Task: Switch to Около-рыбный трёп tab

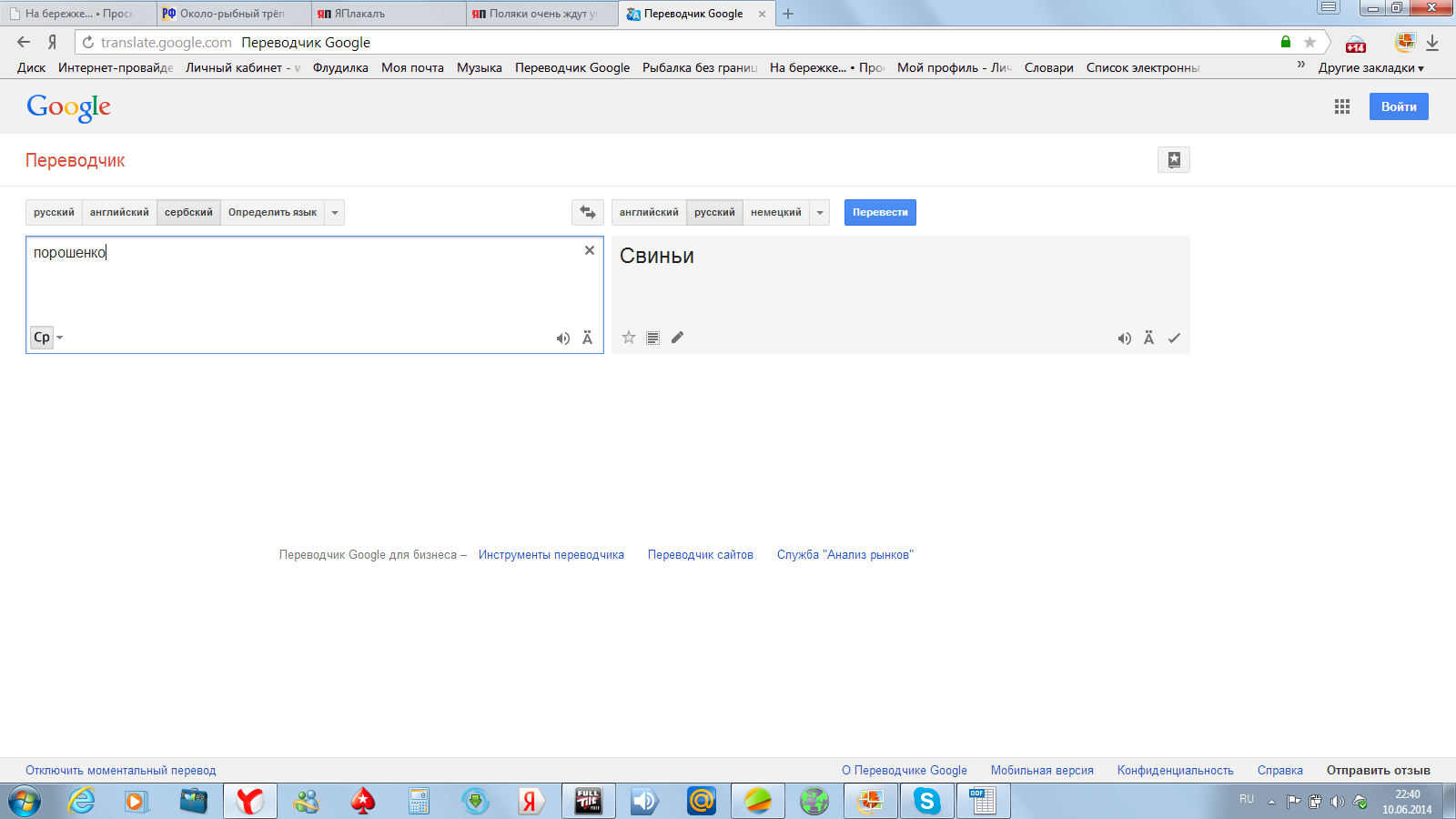Action: [x=232, y=14]
